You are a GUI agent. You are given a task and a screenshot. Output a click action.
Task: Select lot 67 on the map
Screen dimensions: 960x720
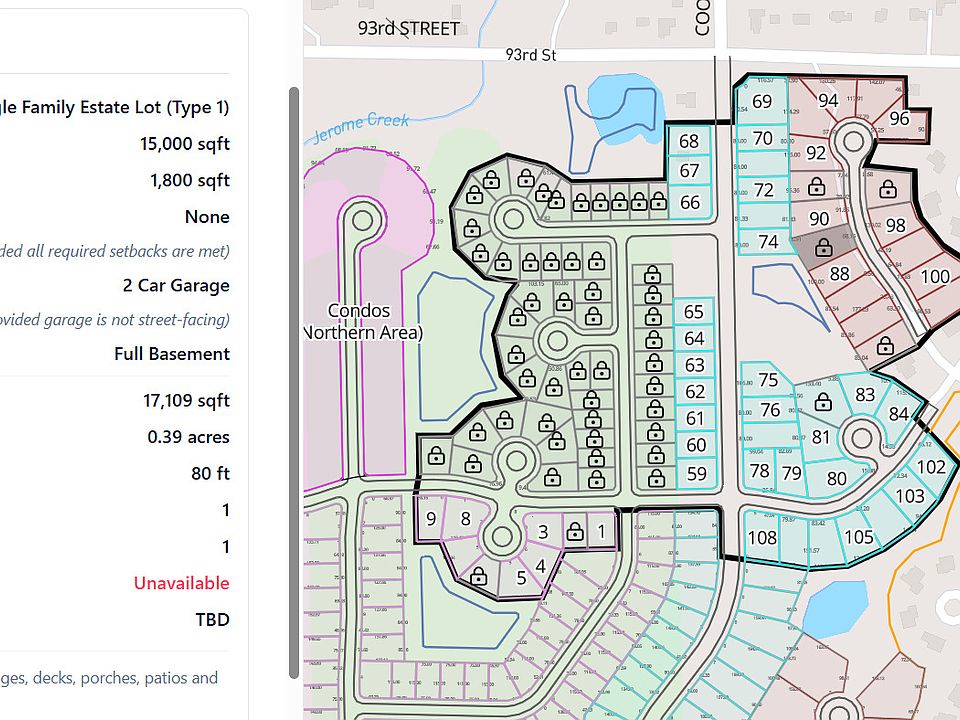click(x=689, y=170)
